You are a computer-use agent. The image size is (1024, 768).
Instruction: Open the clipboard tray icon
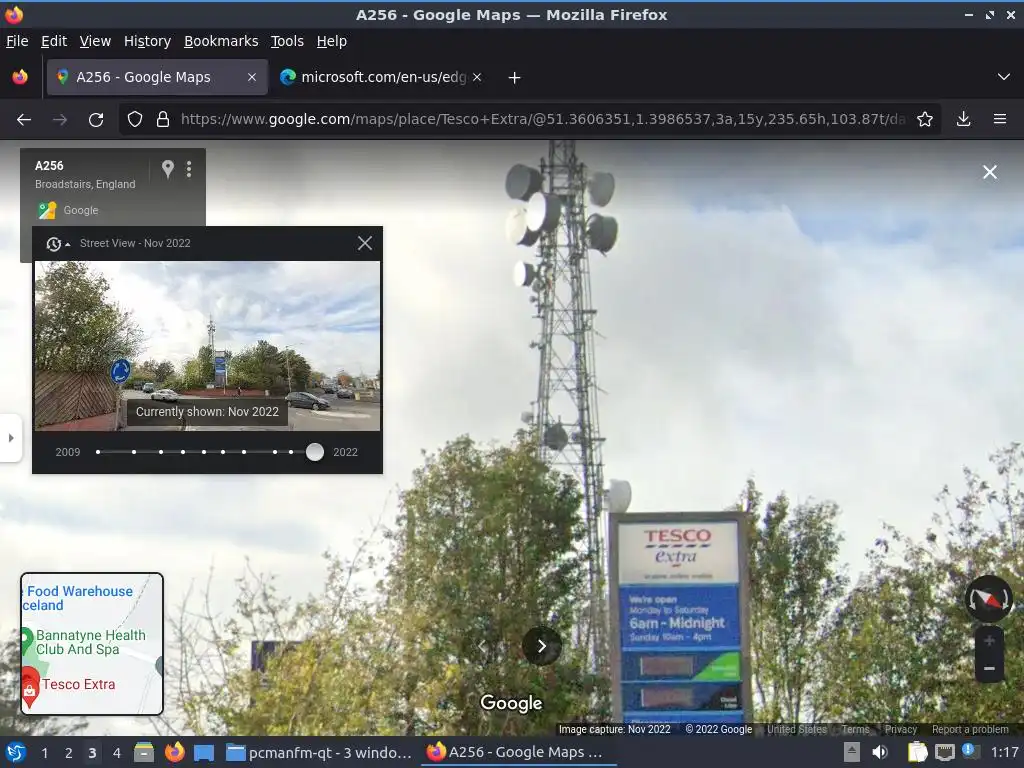pos(918,752)
